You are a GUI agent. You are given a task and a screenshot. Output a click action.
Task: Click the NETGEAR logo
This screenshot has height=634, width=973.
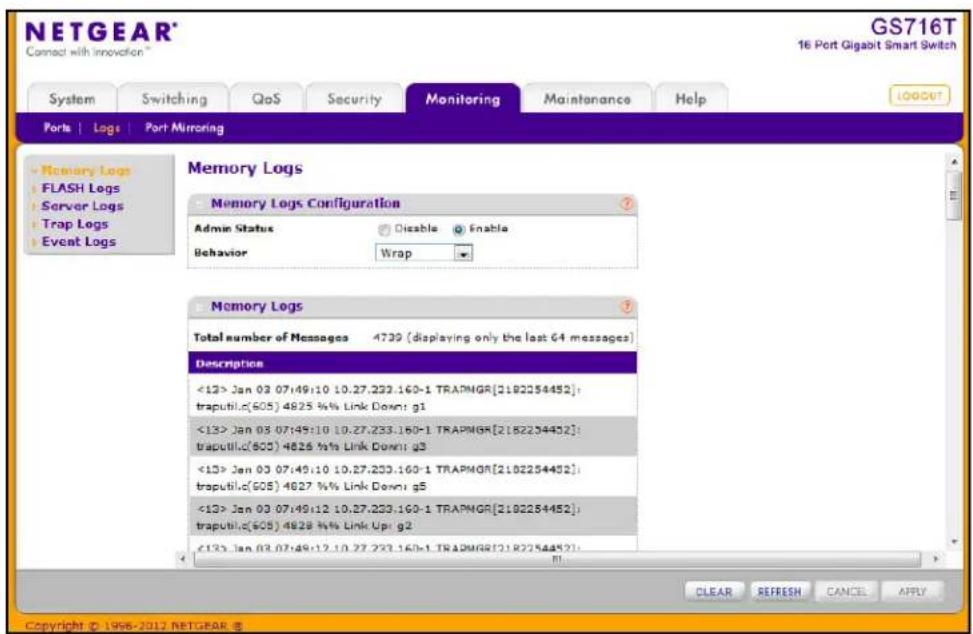[101, 32]
